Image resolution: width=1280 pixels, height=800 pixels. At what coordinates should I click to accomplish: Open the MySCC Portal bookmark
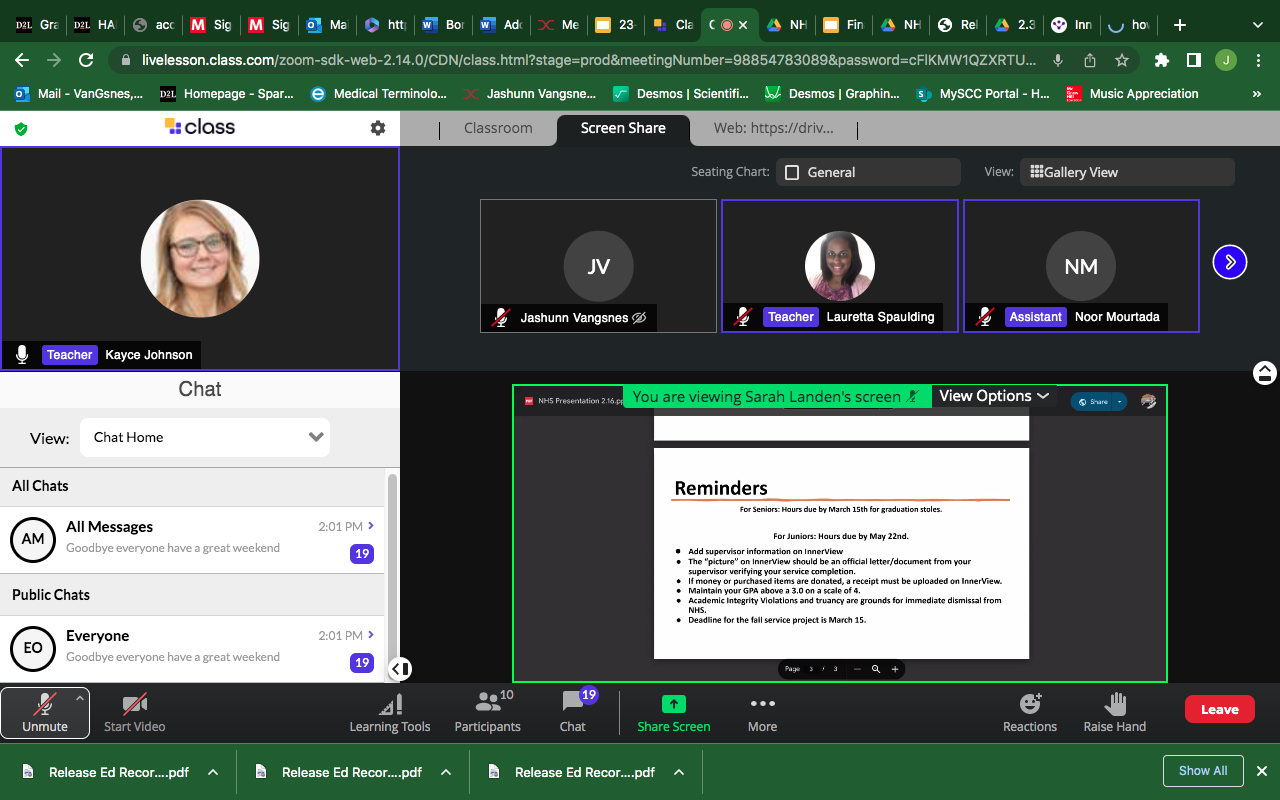click(983, 94)
